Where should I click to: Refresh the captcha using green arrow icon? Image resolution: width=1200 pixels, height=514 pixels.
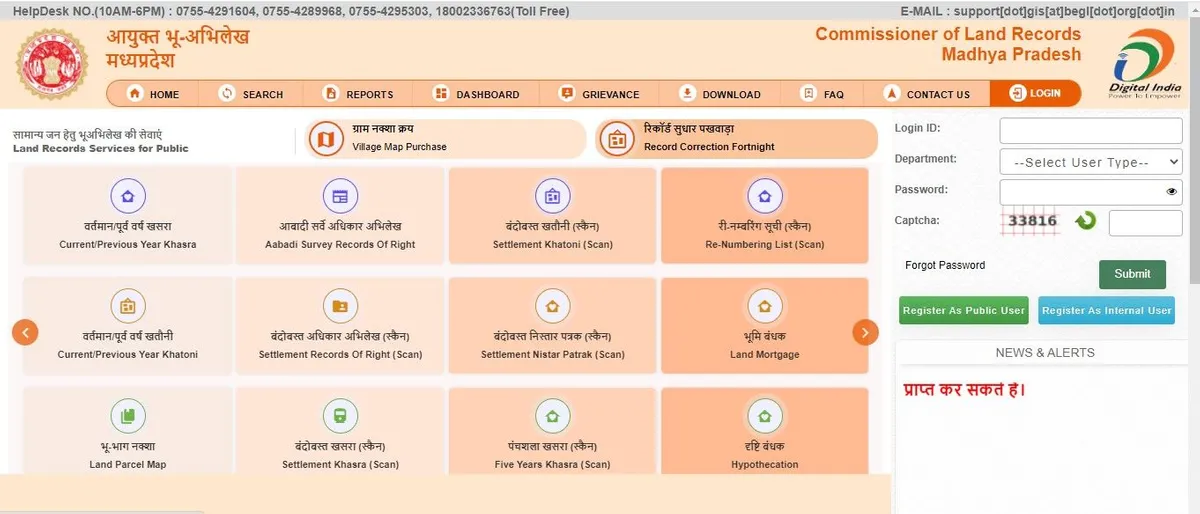point(1086,221)
